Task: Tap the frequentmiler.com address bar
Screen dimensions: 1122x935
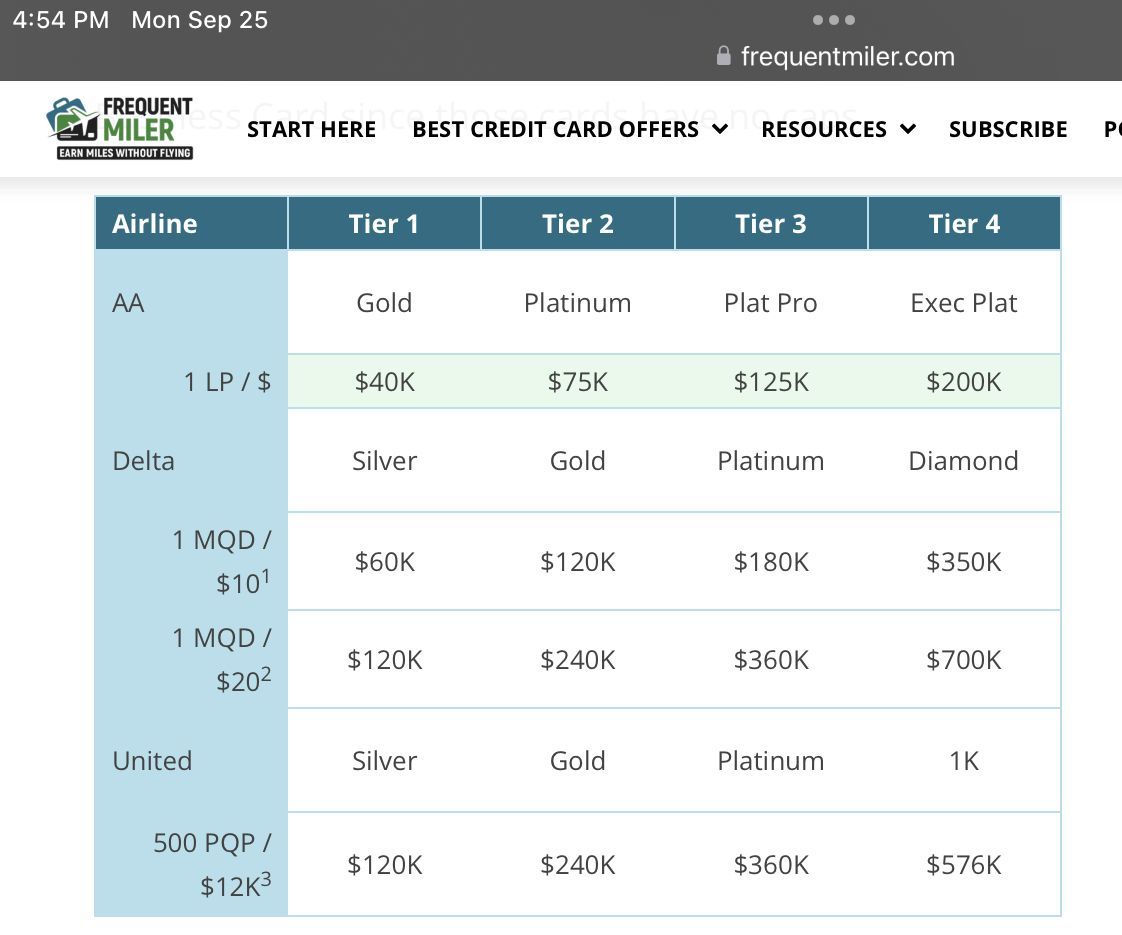Action: [835, 56]
